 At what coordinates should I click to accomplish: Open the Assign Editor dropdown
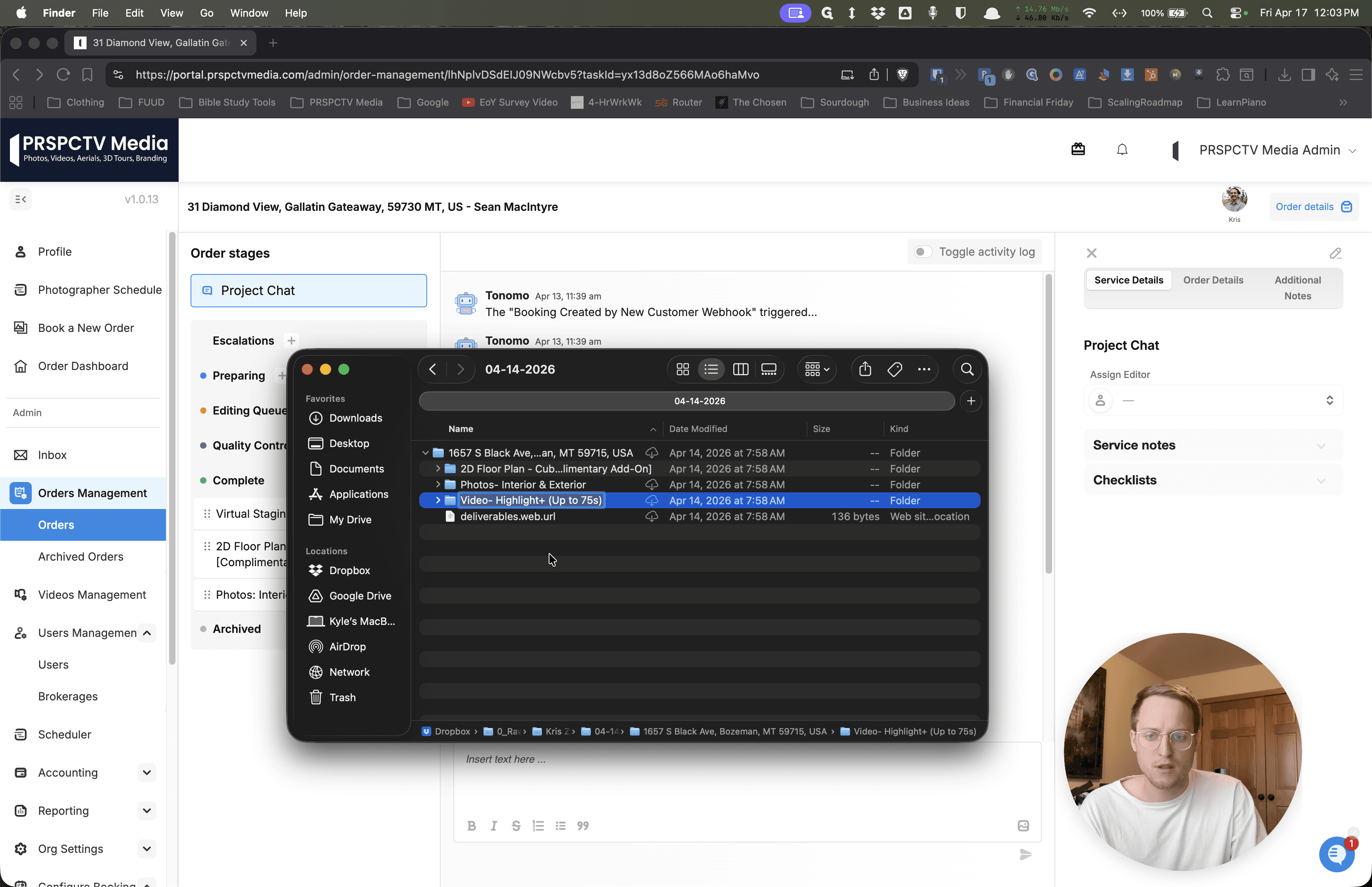click(x=1213, y=400)
